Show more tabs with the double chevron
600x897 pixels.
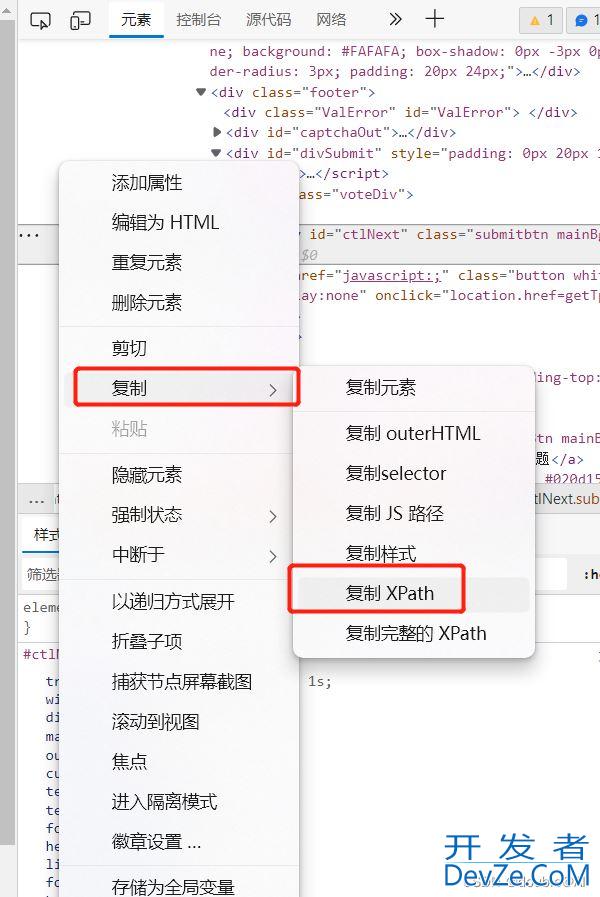(395, 19)
